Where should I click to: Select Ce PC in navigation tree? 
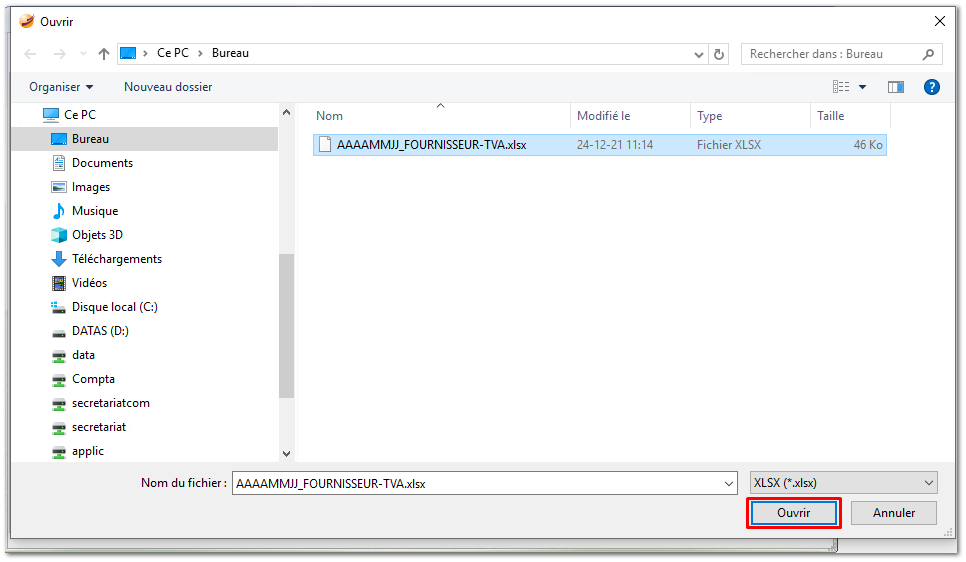tap(80, 115)
